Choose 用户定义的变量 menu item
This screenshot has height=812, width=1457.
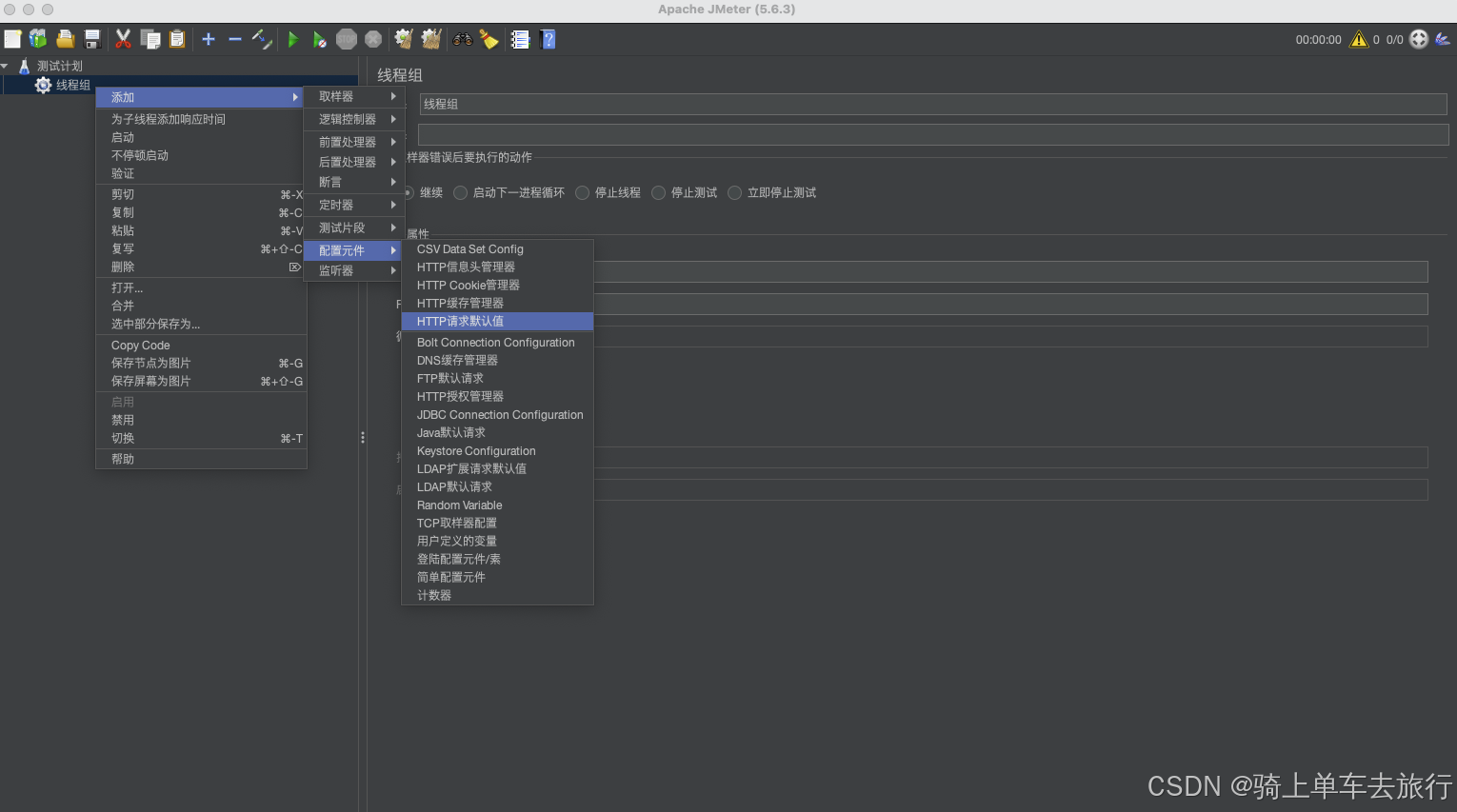click(x=497, y=541)
